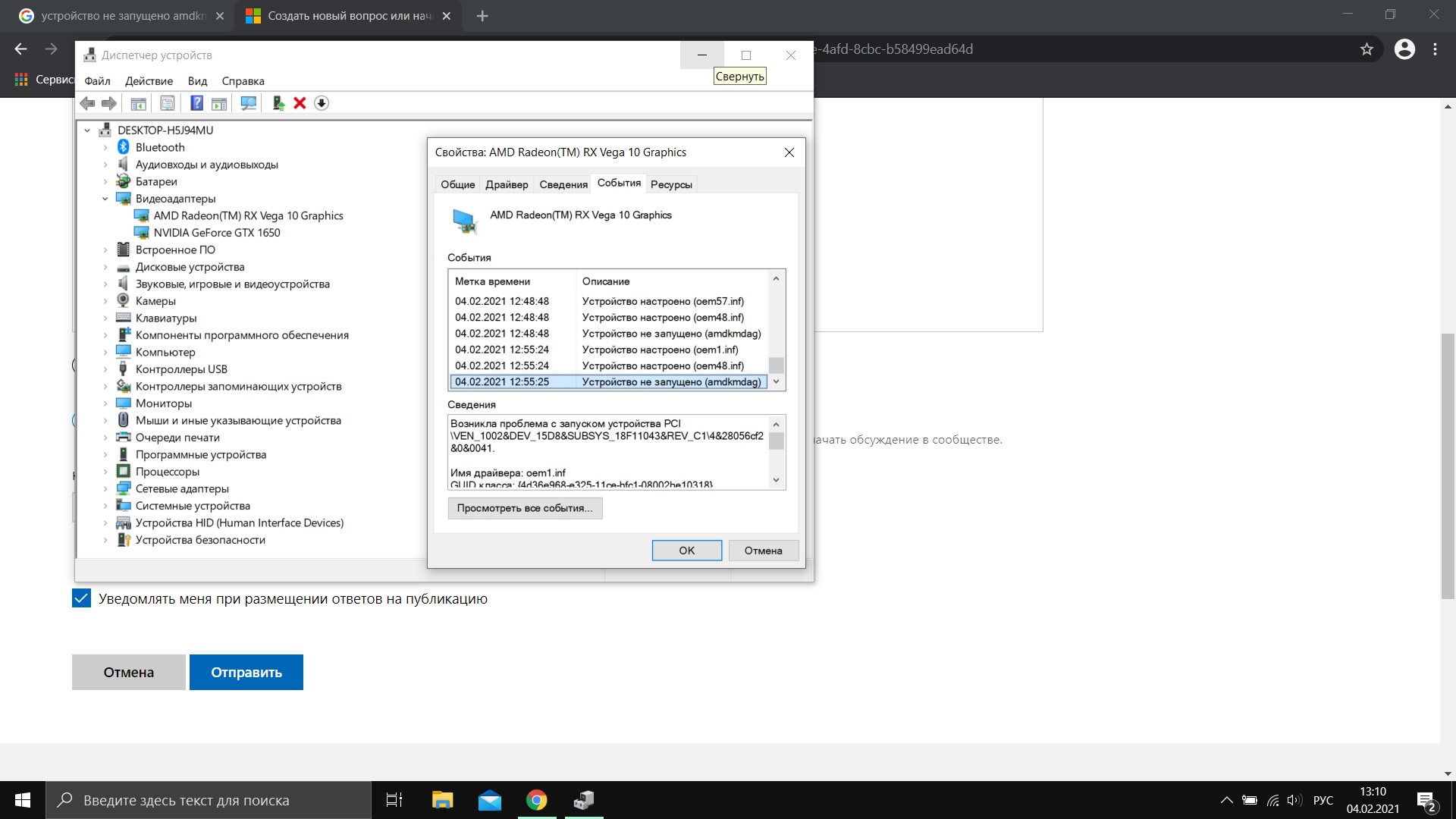Select AMD Radeon RX Vega 10 in tree

tap(248, 215)
